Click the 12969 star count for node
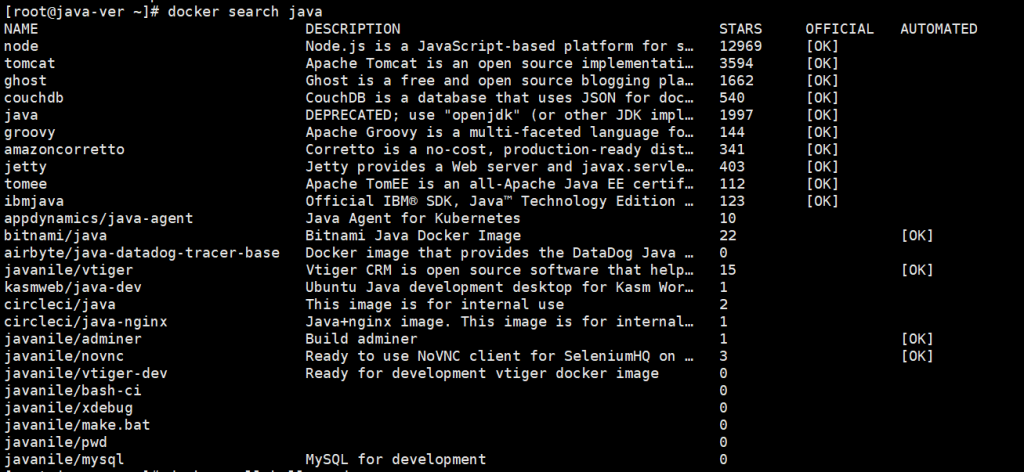The width and height of the screenshot is (1024, 472). click(x=740, y=46)
